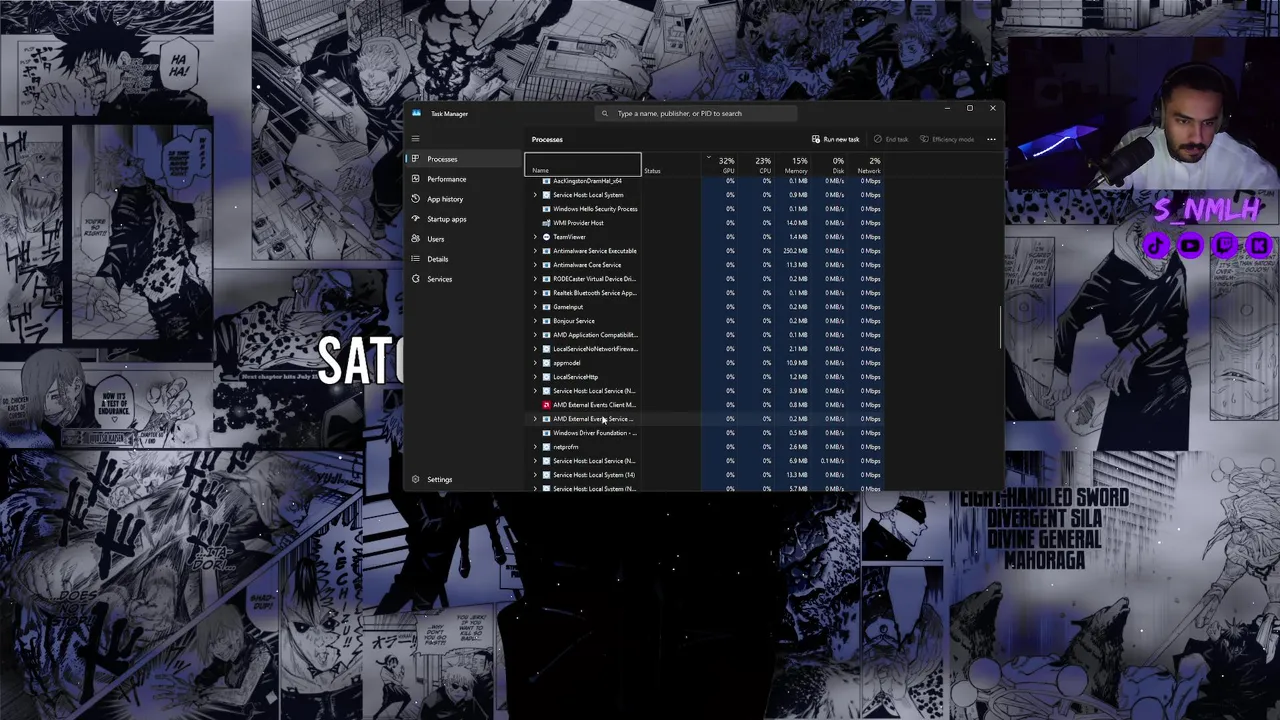
Task: Click the 250.2 MB memory value
Action: pos(796,251)
